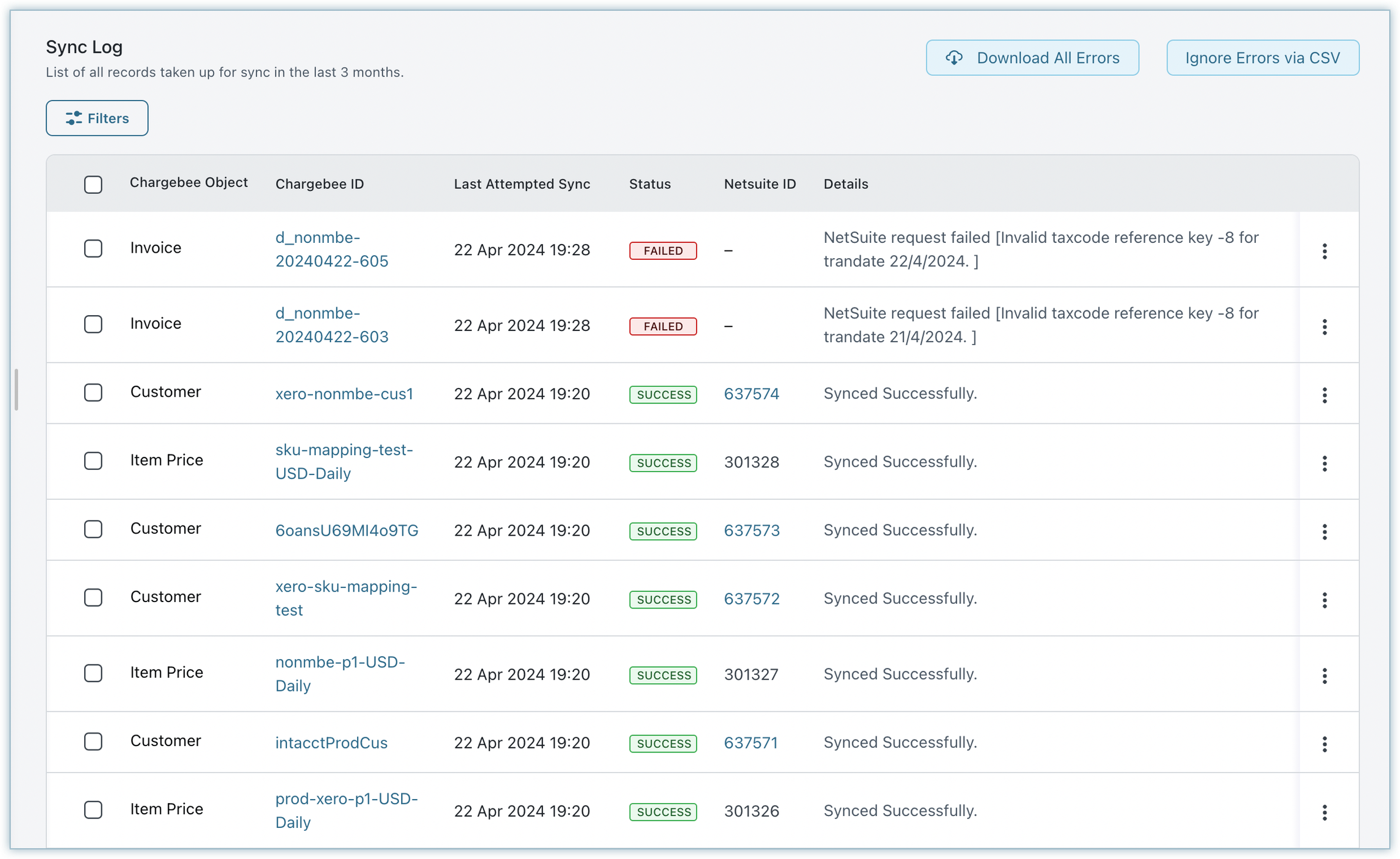This screenshot has height=859, width=1400.
Task: Open three-dot menu for prod-xero-p1-USD-Daily row
Action: point(1324,812)
